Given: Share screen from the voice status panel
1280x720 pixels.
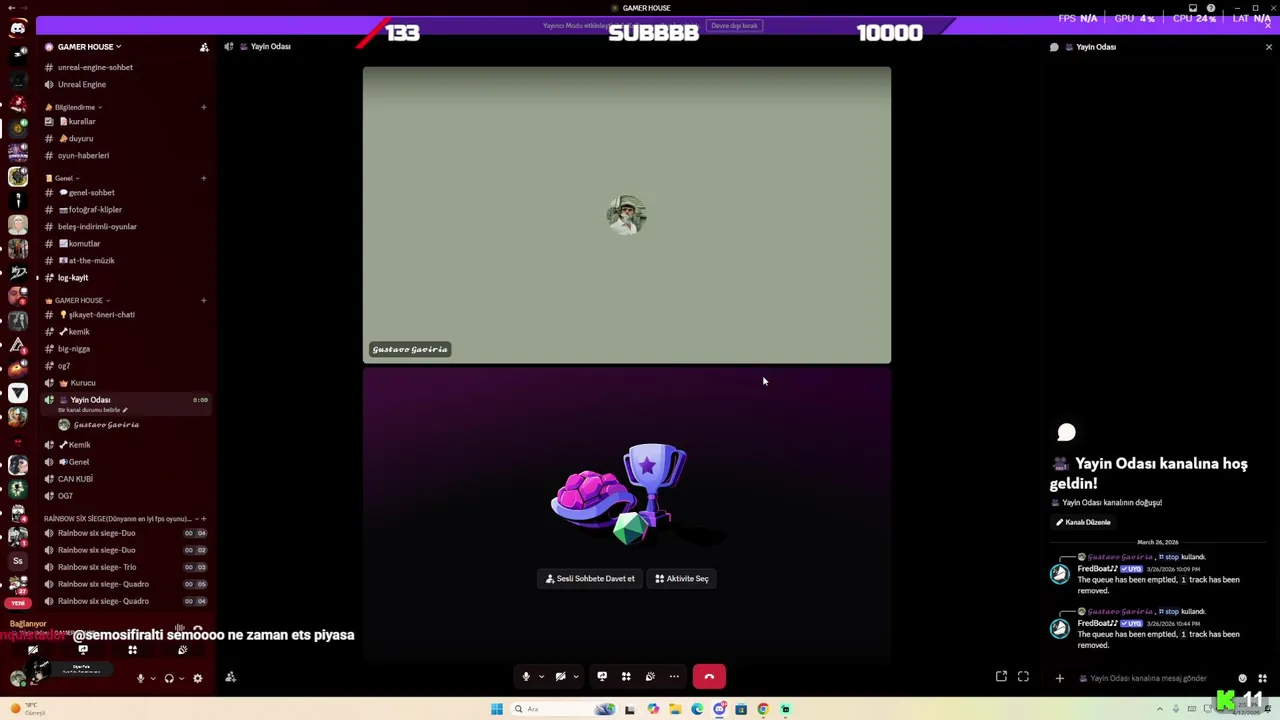Looking at the screenshot, I should pyautogui.click(x=83, y=650).
